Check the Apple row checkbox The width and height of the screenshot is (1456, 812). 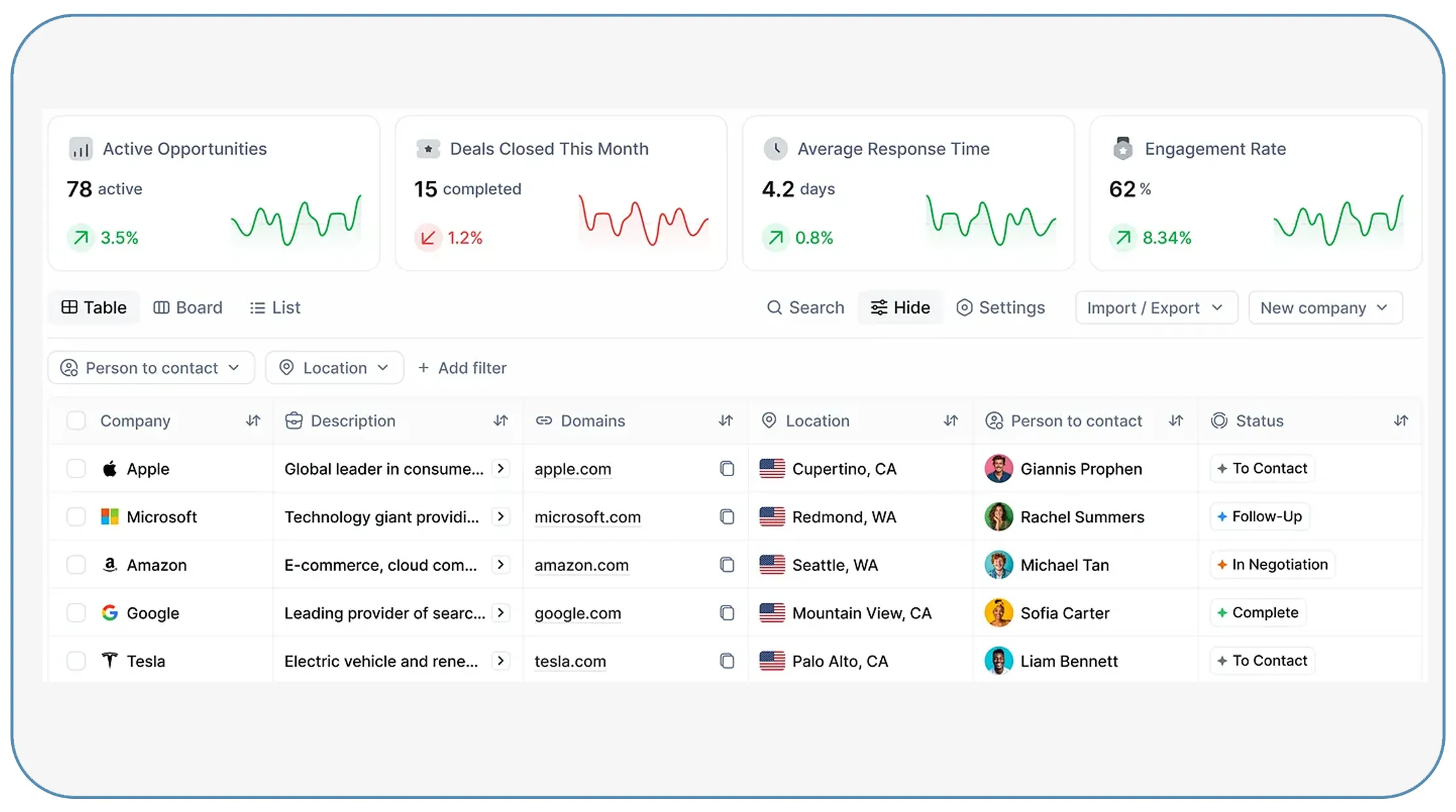[76, 468]
